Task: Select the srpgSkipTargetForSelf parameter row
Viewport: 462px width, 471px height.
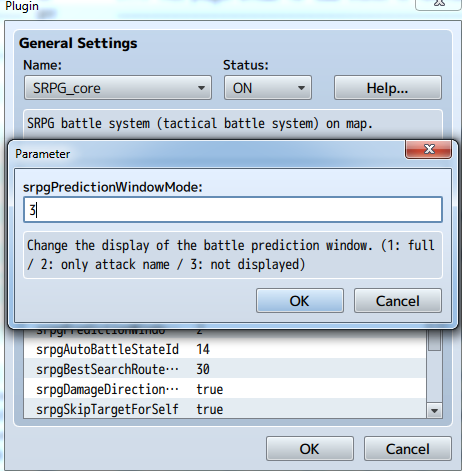Action: [225, 409]
